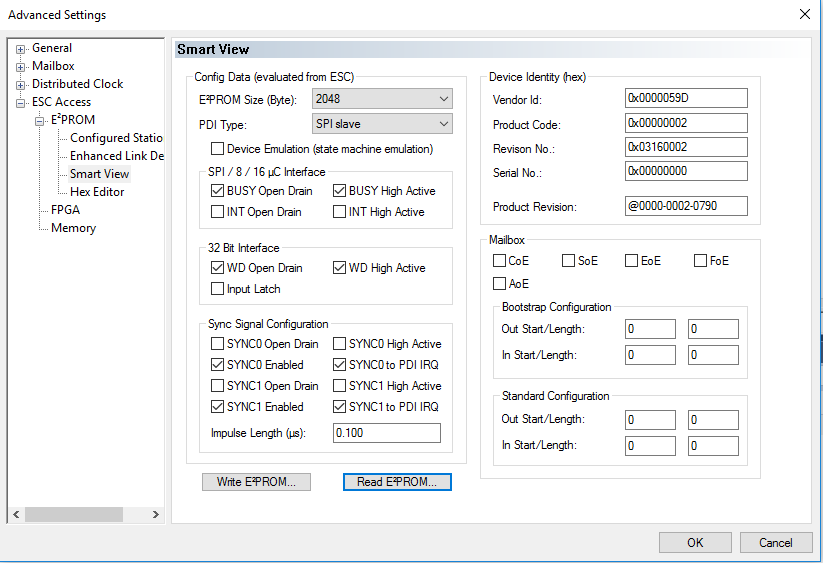Expand the Mailbox tree node

point(21,66)
